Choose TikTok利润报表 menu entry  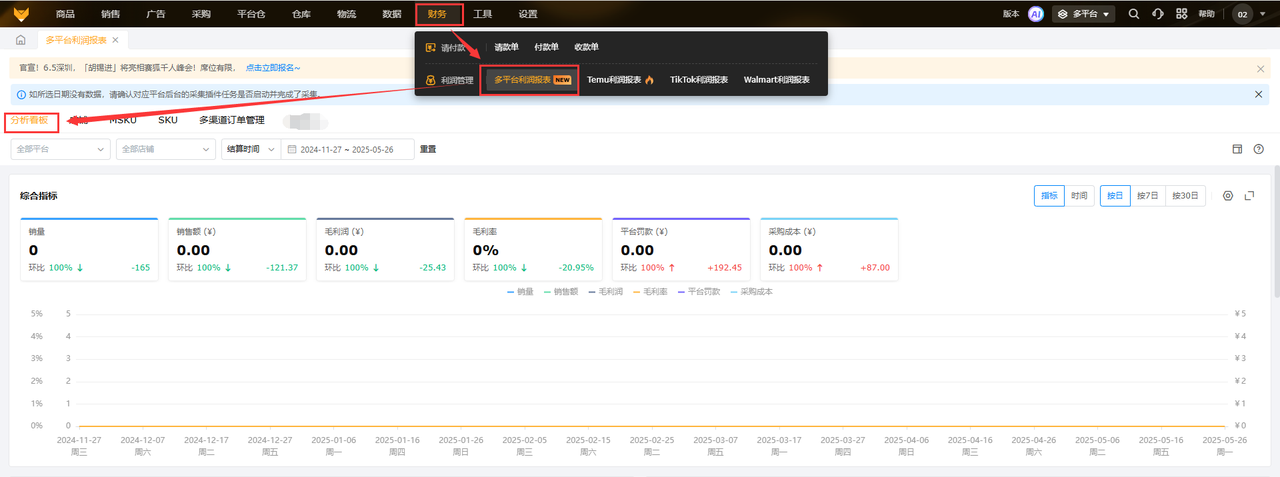tap(699, 80)
